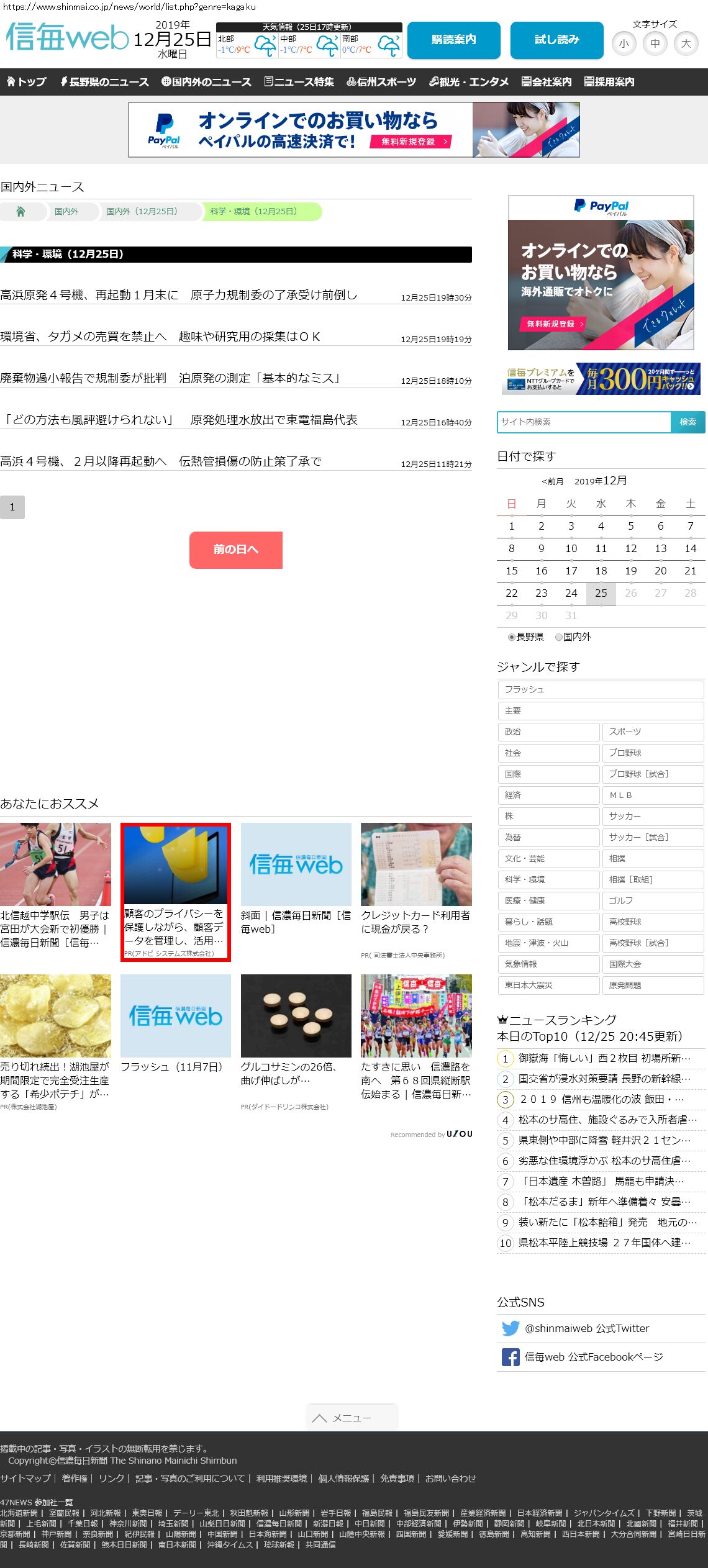Open the 科学・環境 genre entry
This screenshot has height=1568, width=708.
click(548, 879)
